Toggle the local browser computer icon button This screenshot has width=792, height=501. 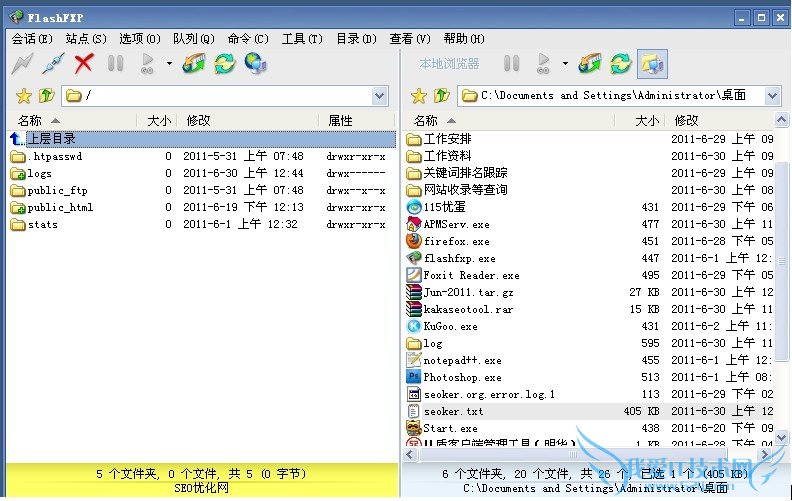(x=653, y=64)
